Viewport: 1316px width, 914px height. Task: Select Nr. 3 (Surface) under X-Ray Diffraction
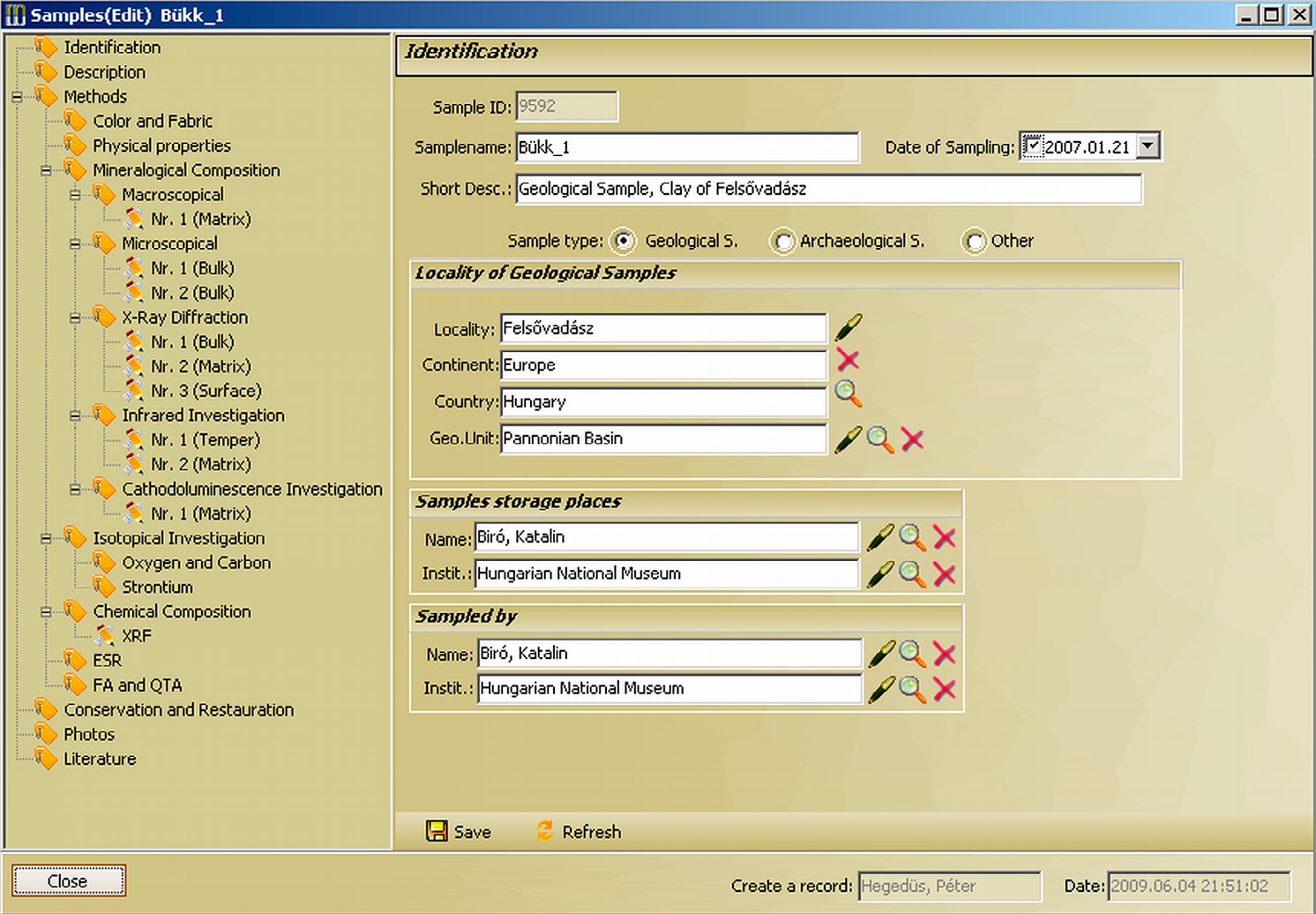pyautogui.click(x=206, y=390)
